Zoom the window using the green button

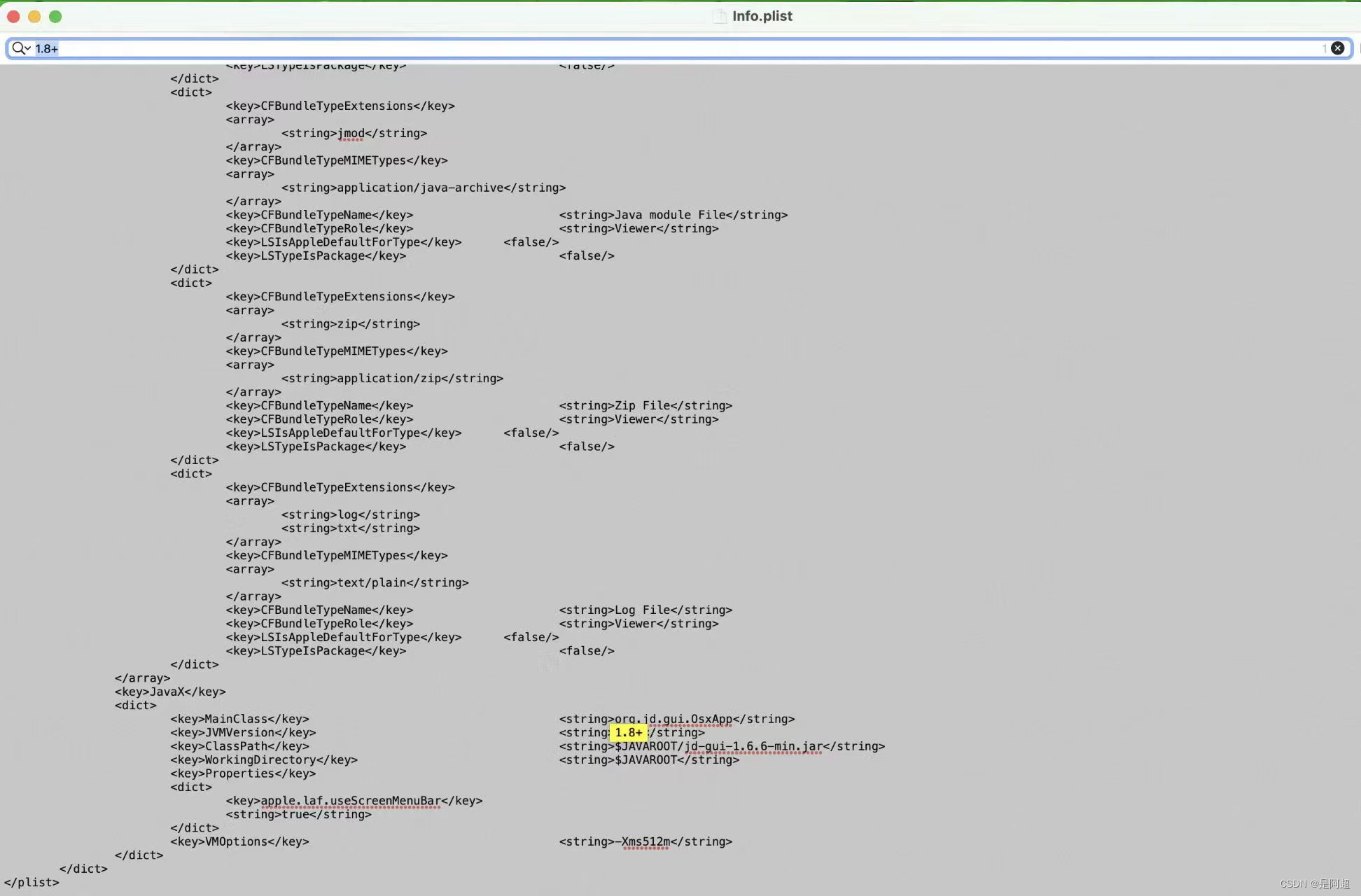pos(55,16)
